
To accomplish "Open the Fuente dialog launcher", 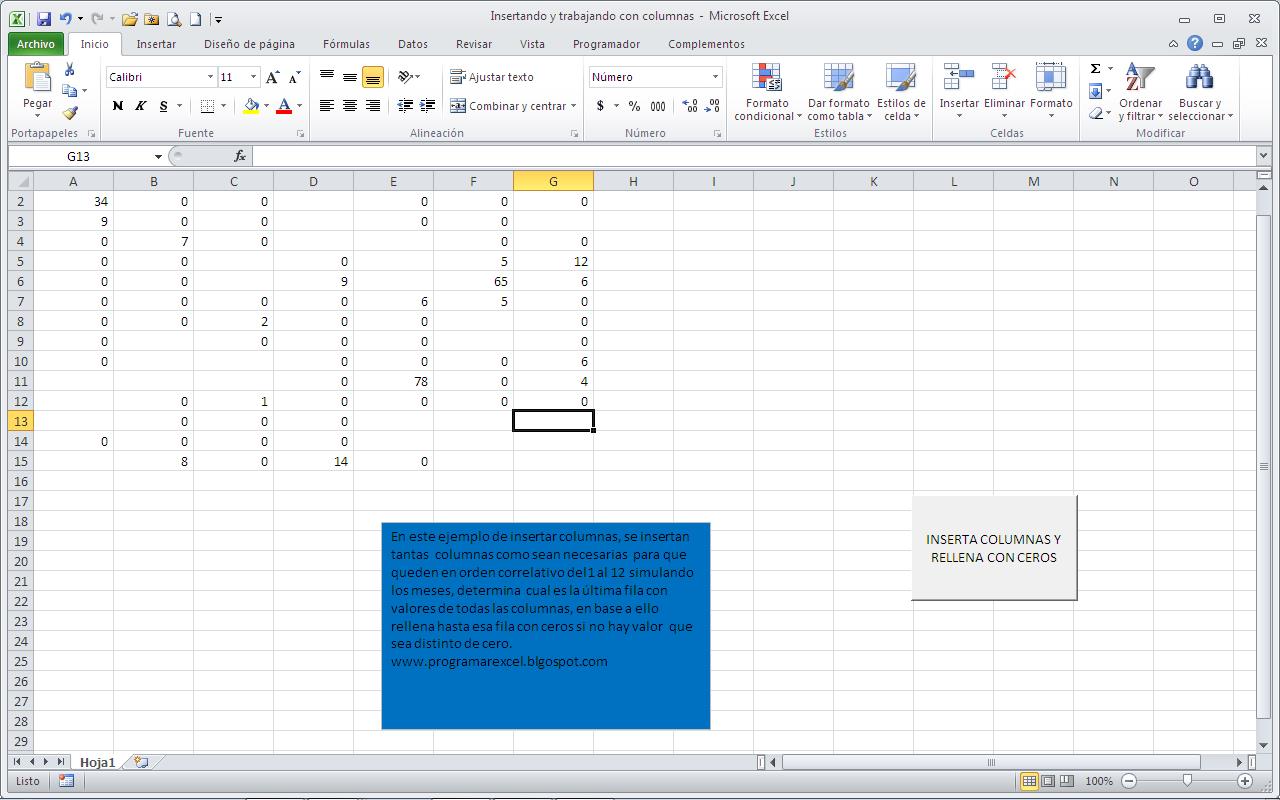I will coord(300,133).
